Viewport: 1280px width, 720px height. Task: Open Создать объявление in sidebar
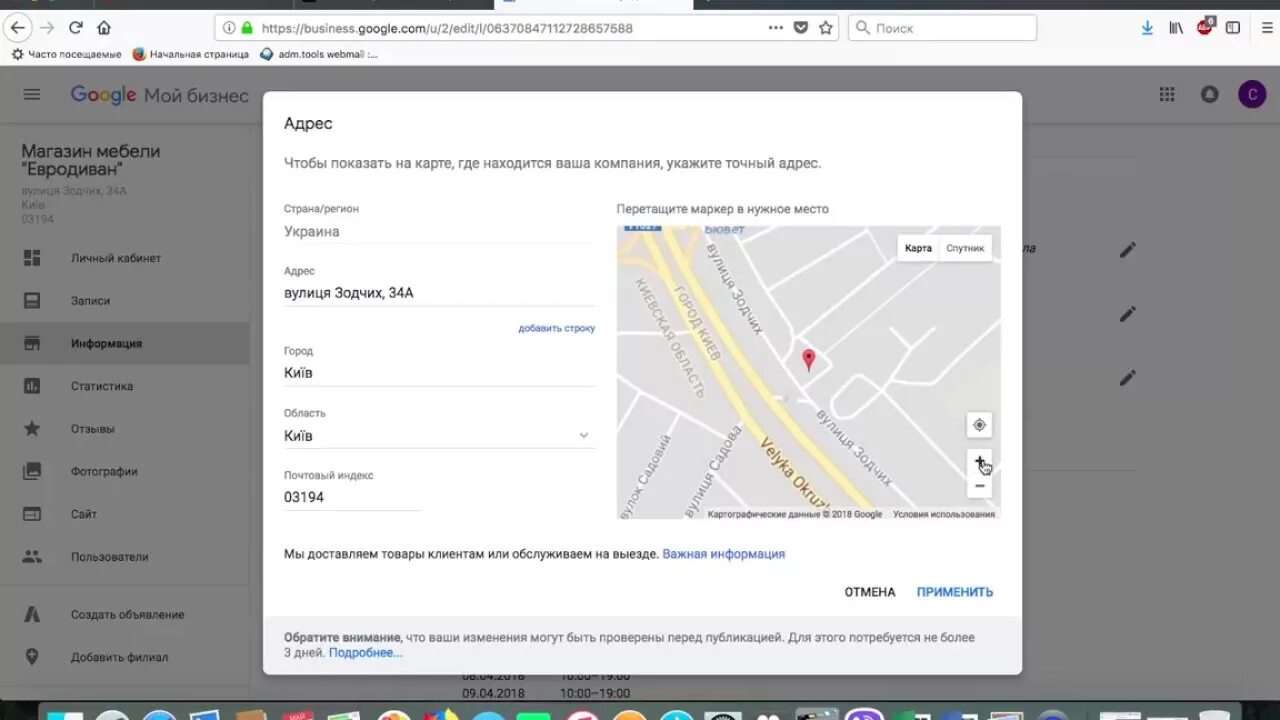pyautogui.click(x=125, y=614)
